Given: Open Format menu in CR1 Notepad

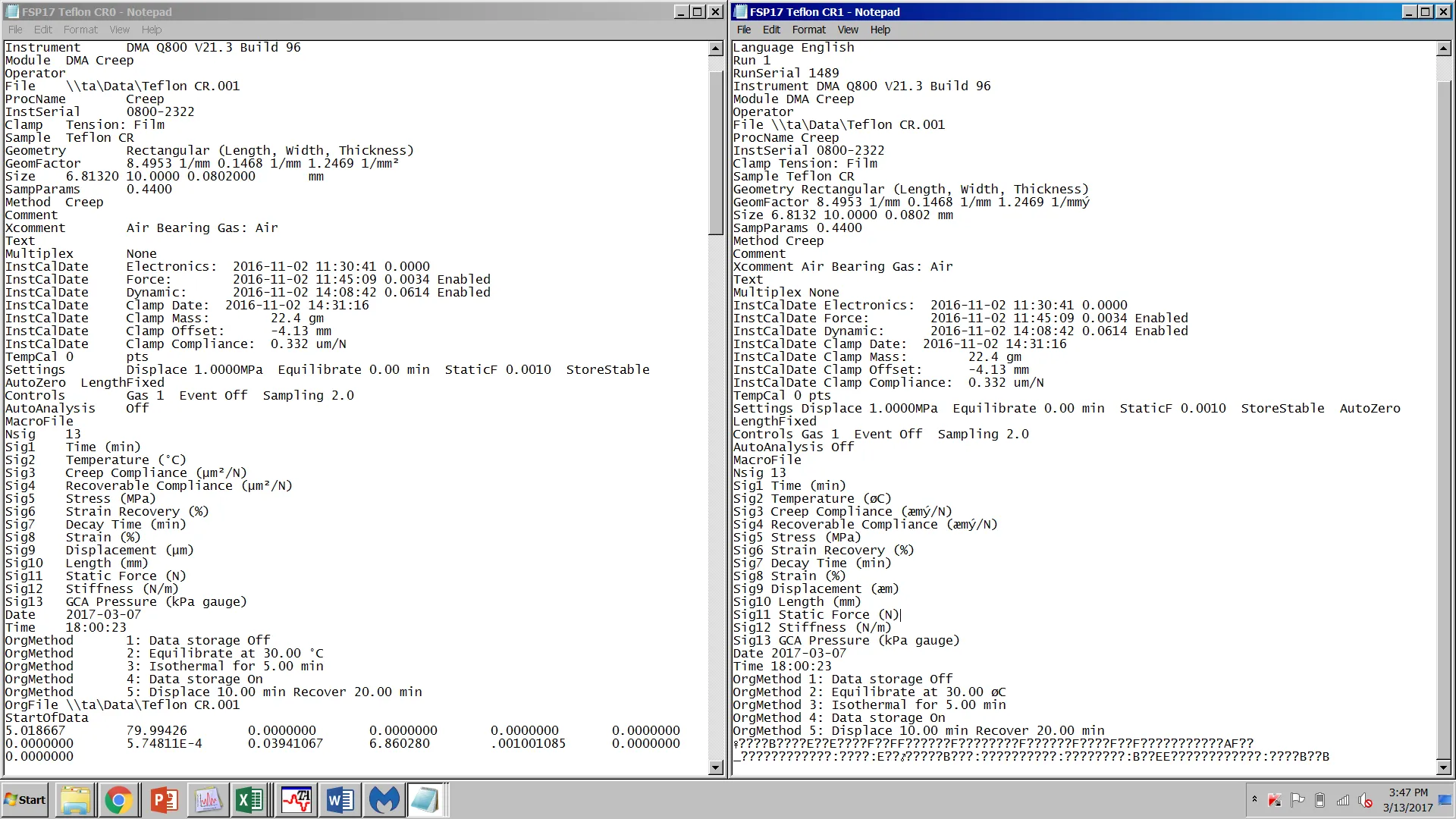Looking at the screenshot, I should point(808,30).
